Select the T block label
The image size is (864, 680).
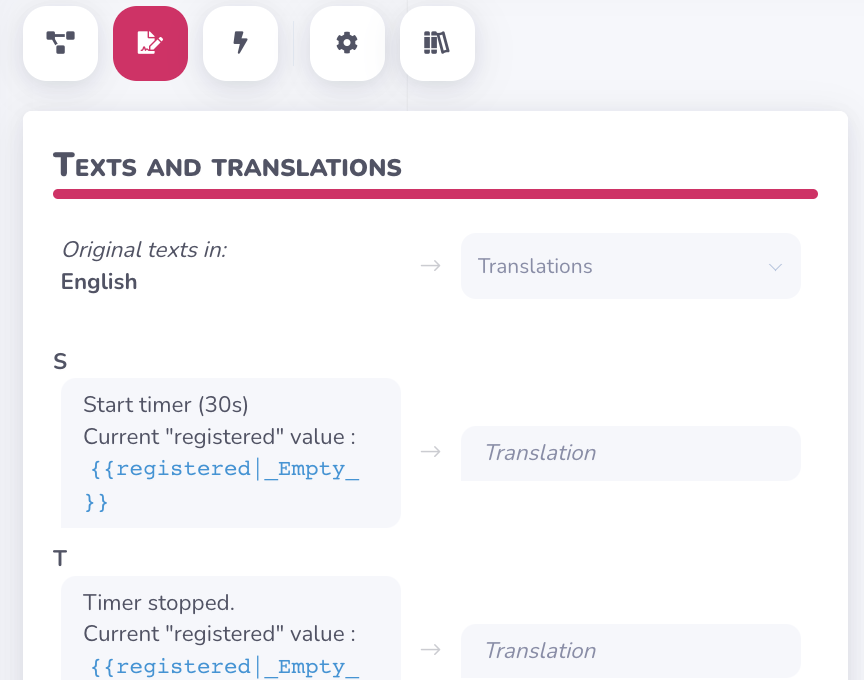point(60,559)
